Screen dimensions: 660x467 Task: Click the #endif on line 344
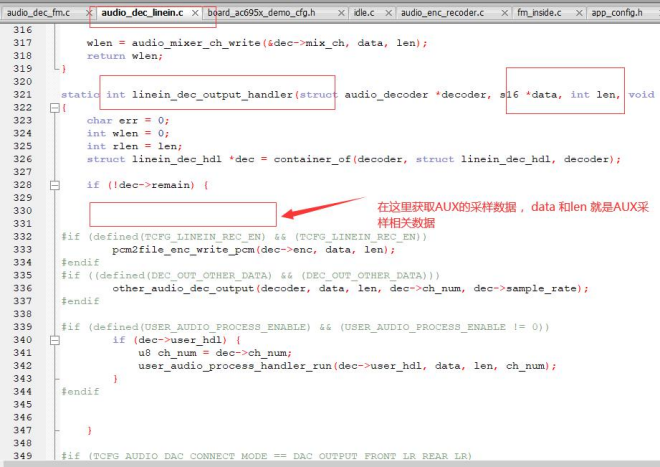[80, 392]
